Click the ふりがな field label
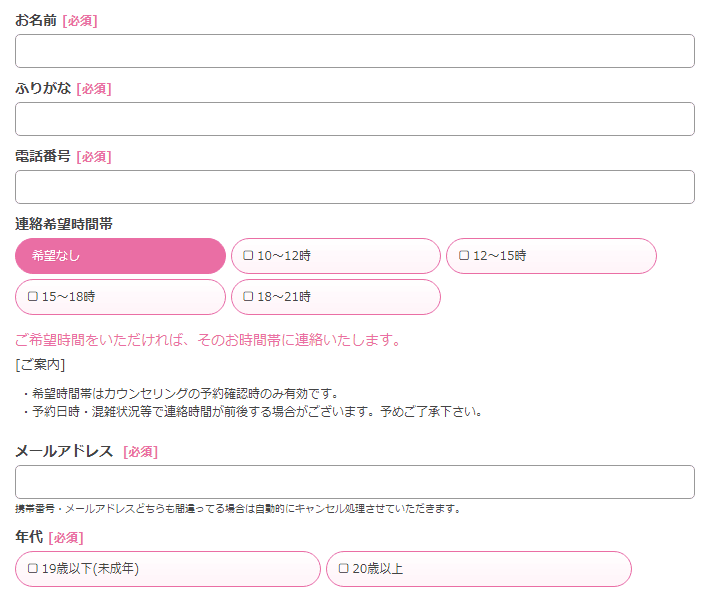 43,88
